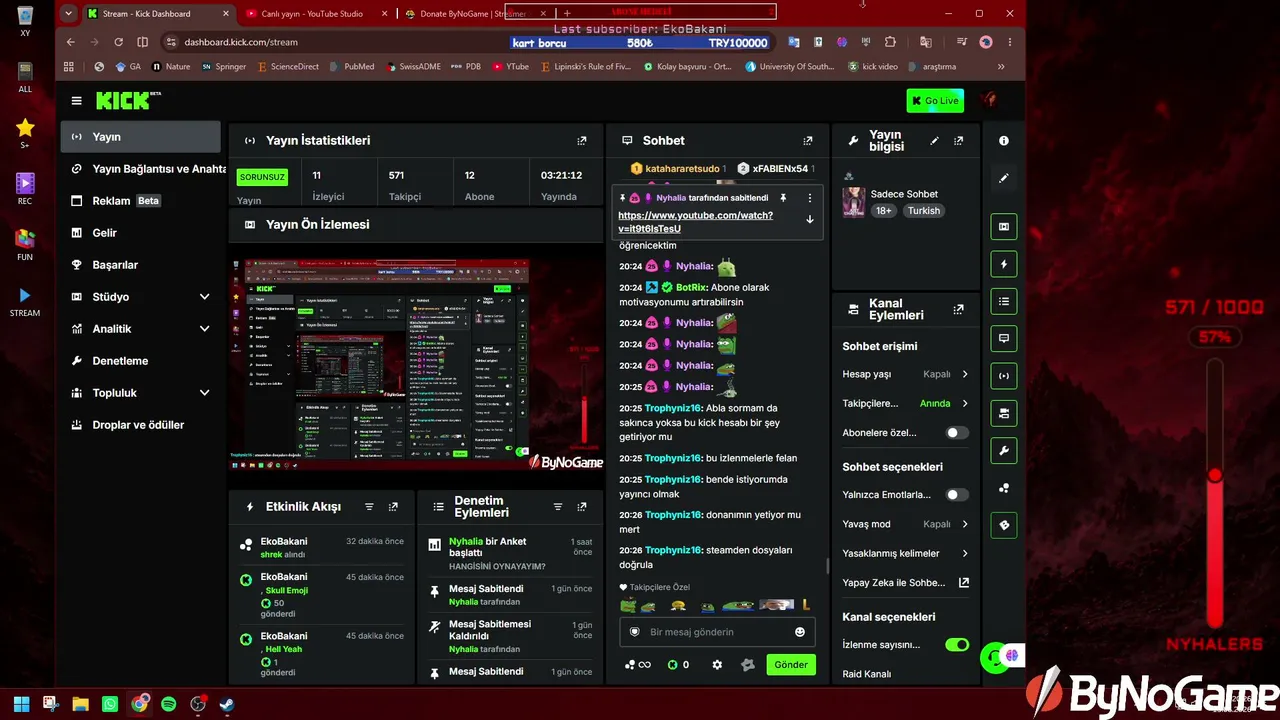Screen dimensions: 1280x720
Task: Open Droplar ve ödüller page
Action: point(140,425)
